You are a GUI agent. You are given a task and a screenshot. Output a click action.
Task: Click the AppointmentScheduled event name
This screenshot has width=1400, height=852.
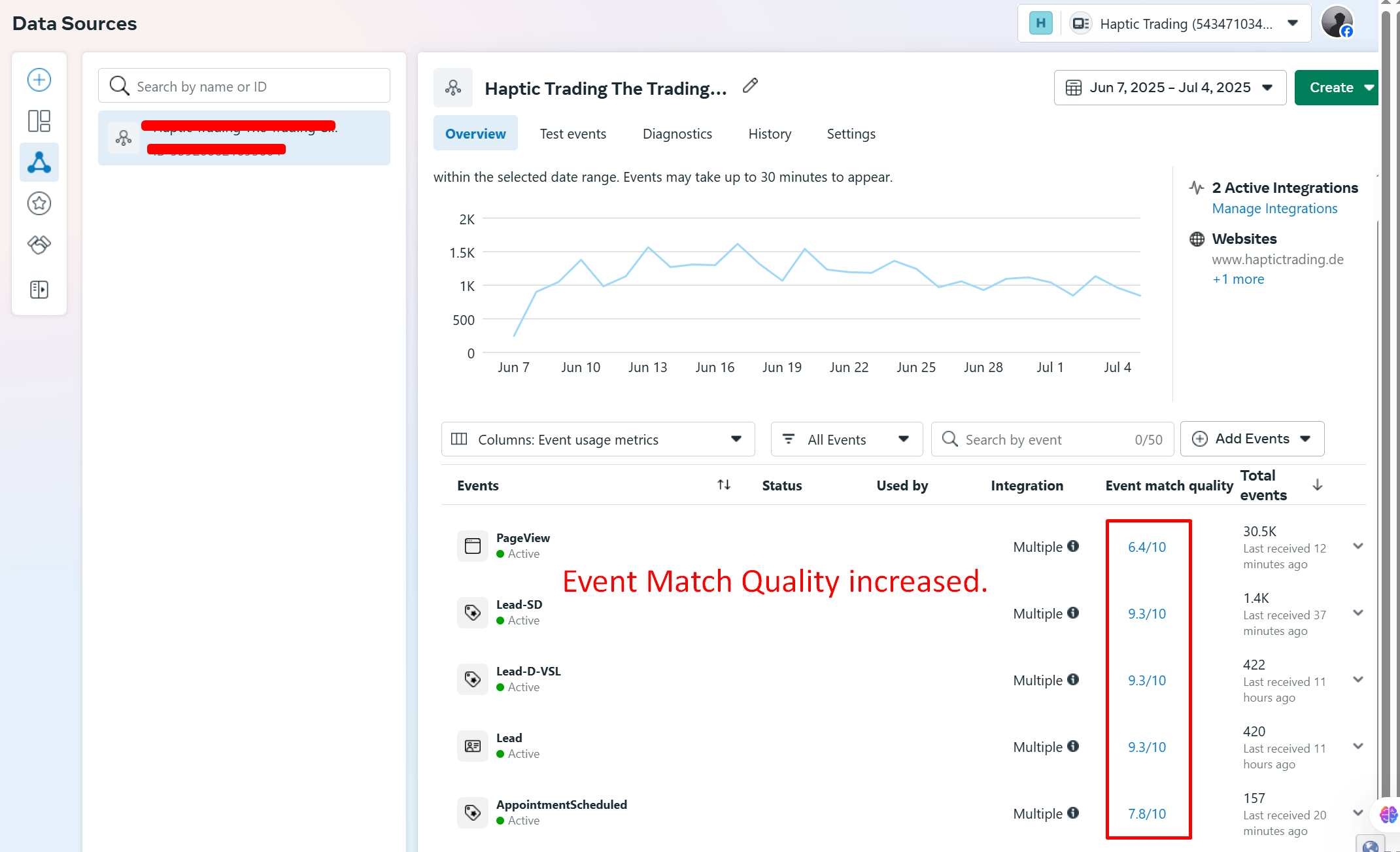coord(562,805)
